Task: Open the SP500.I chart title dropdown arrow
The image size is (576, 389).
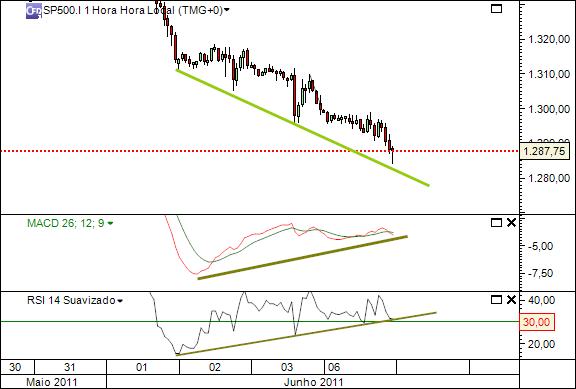Action: pyautogui.click(x=227, y=10)
